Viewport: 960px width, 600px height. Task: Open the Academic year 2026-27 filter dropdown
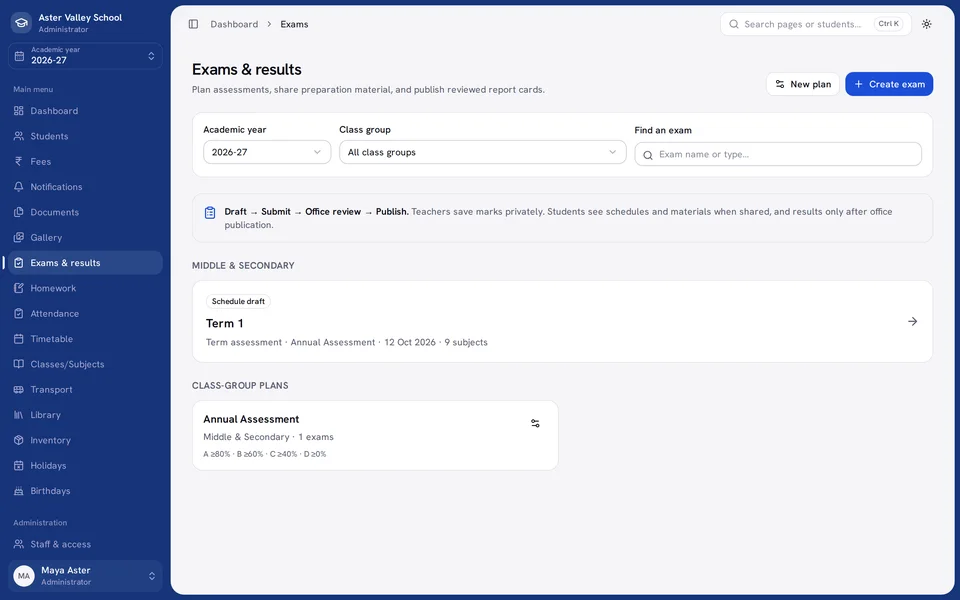coord(267,152)
